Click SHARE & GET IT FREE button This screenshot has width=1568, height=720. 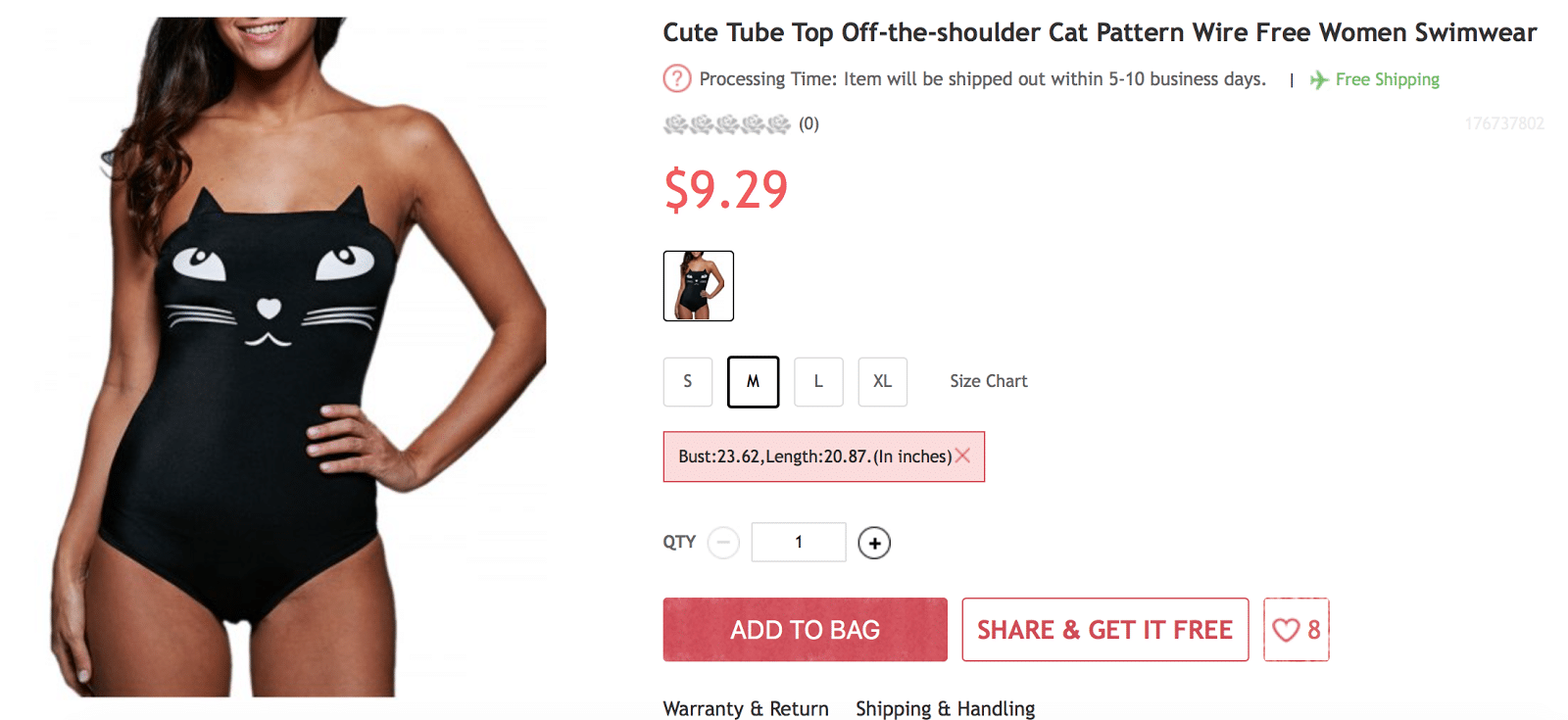click(x=1104, y=630)
